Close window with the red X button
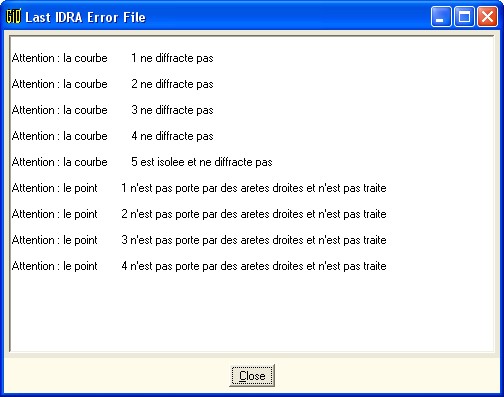The width and height of the screenshot is (504, 397). click(x=488, y=16)
